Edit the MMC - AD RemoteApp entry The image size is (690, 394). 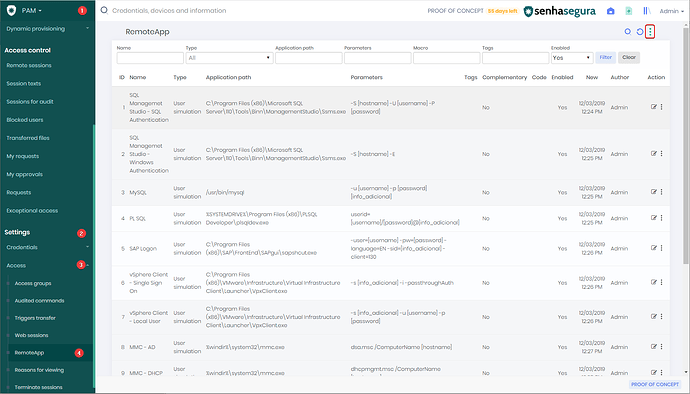(x=653, y=346)
